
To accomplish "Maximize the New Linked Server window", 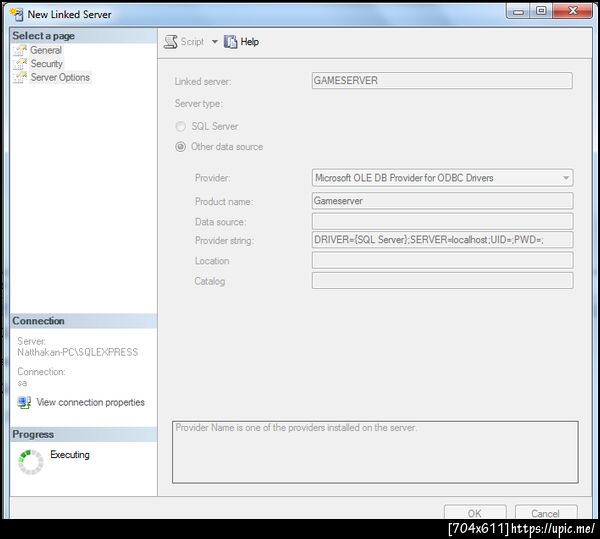I will pyautogui.click(x=541, y=11).
